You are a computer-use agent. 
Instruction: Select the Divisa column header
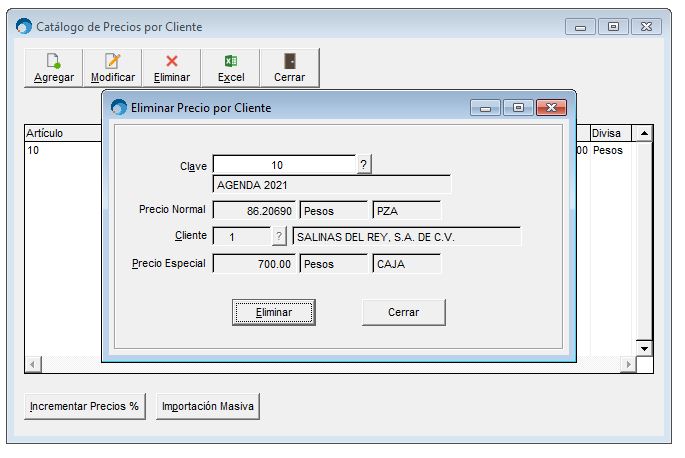pyautogui.click(x=611, y=133)
